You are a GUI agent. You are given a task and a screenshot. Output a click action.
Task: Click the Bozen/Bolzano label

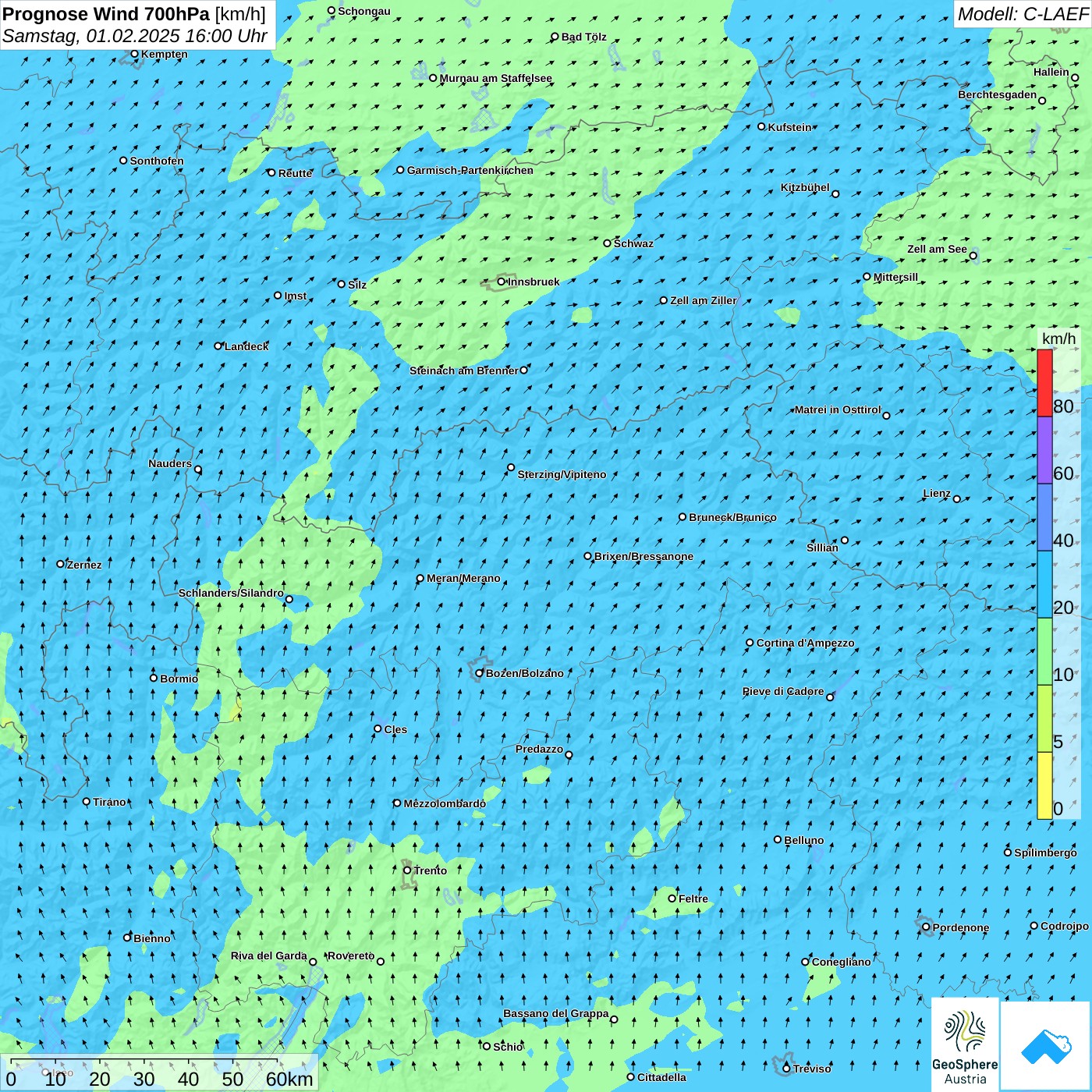(x=524, y=673)
